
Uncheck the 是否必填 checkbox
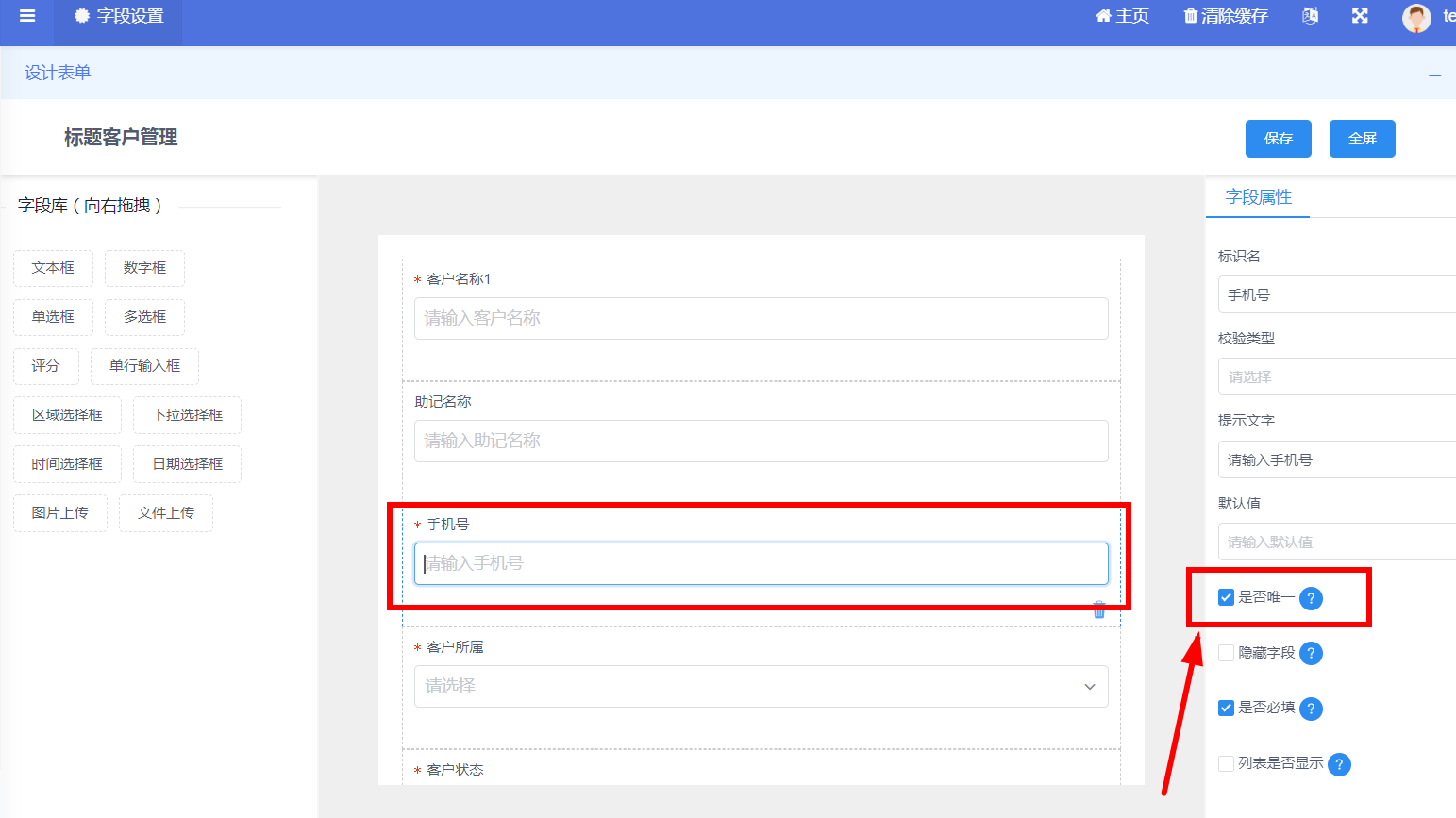pyautogui.click(x=1226, y=708)
